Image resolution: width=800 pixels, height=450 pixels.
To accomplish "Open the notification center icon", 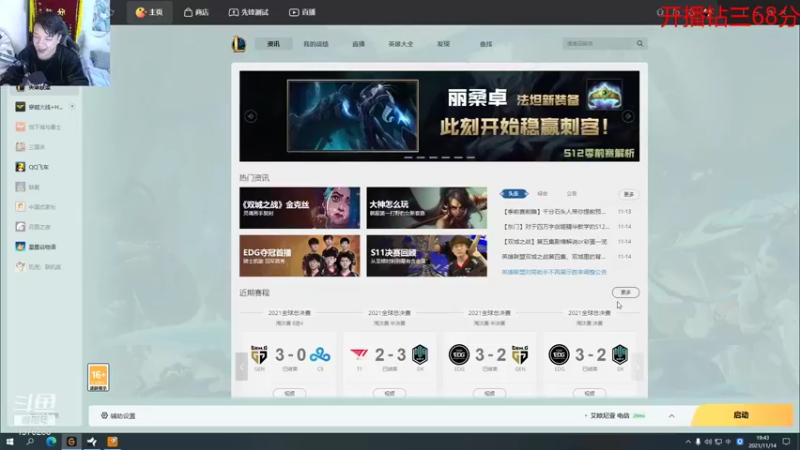I will 786,442.
